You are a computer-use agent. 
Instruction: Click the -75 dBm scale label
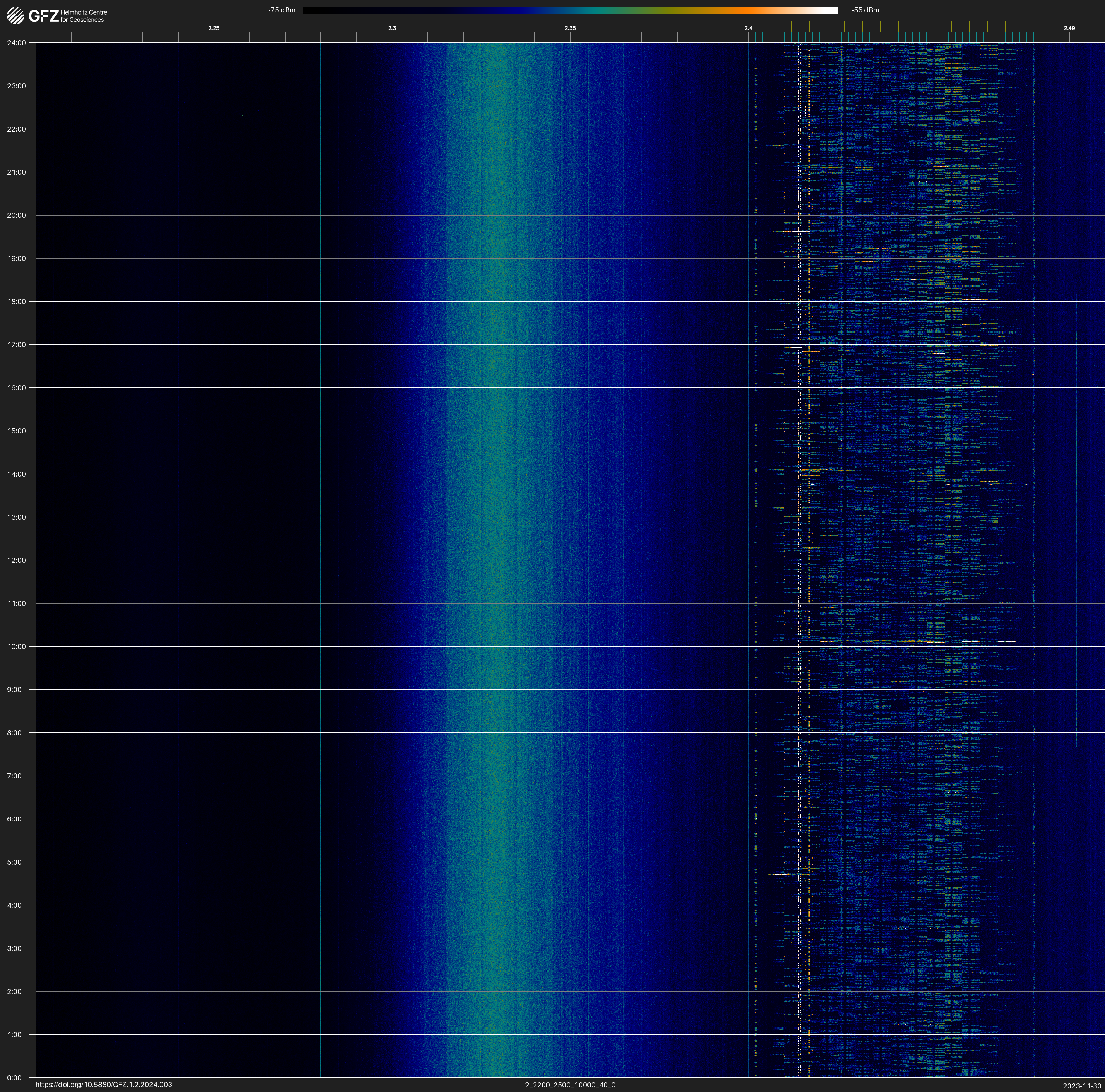pos(282,10)
